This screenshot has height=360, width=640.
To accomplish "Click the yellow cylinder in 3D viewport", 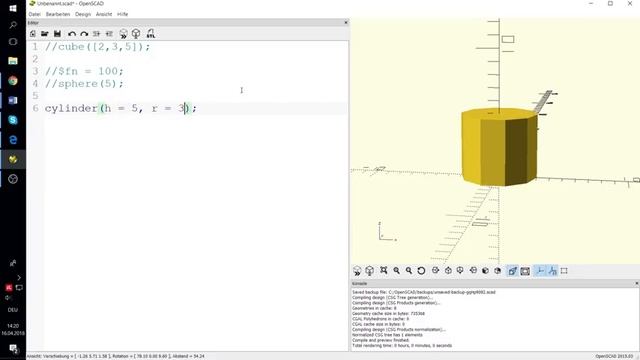I will point(499,147).
